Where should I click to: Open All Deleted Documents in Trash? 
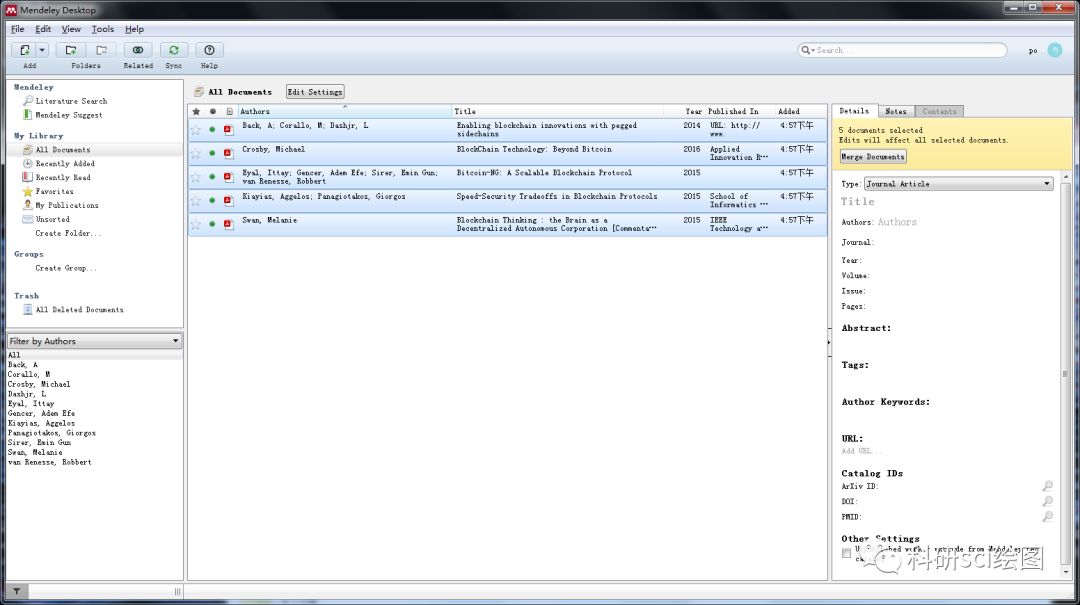point(79,310)
